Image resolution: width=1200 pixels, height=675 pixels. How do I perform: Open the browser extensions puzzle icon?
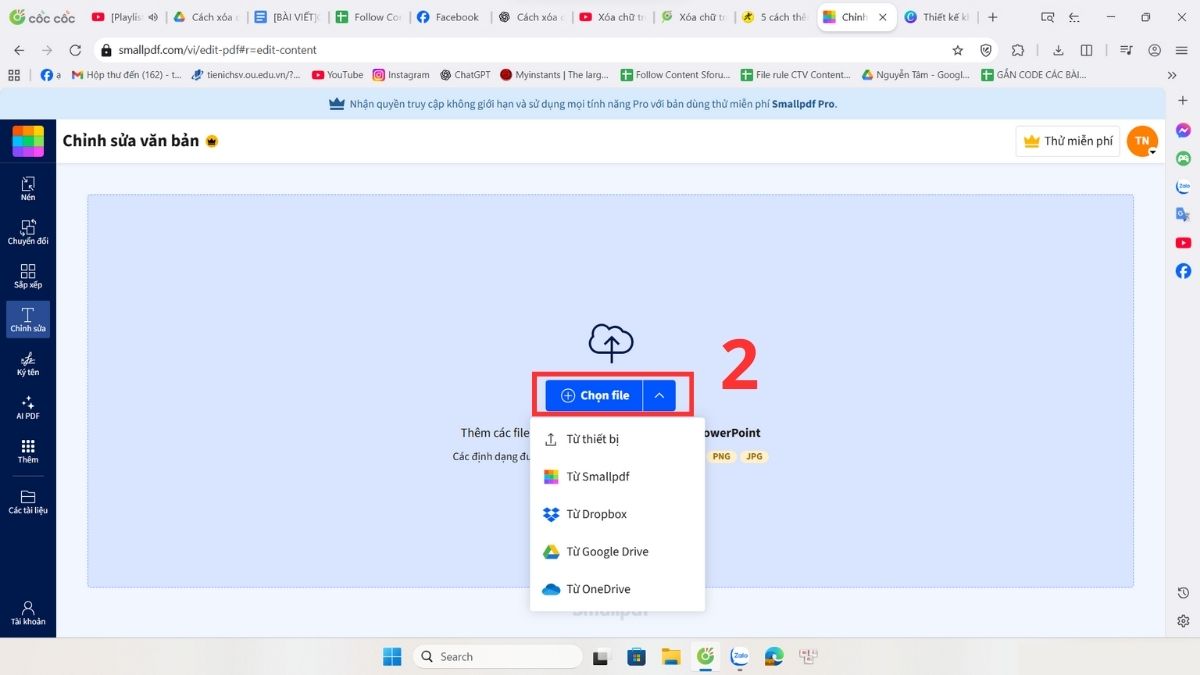tap(1018, 50)
